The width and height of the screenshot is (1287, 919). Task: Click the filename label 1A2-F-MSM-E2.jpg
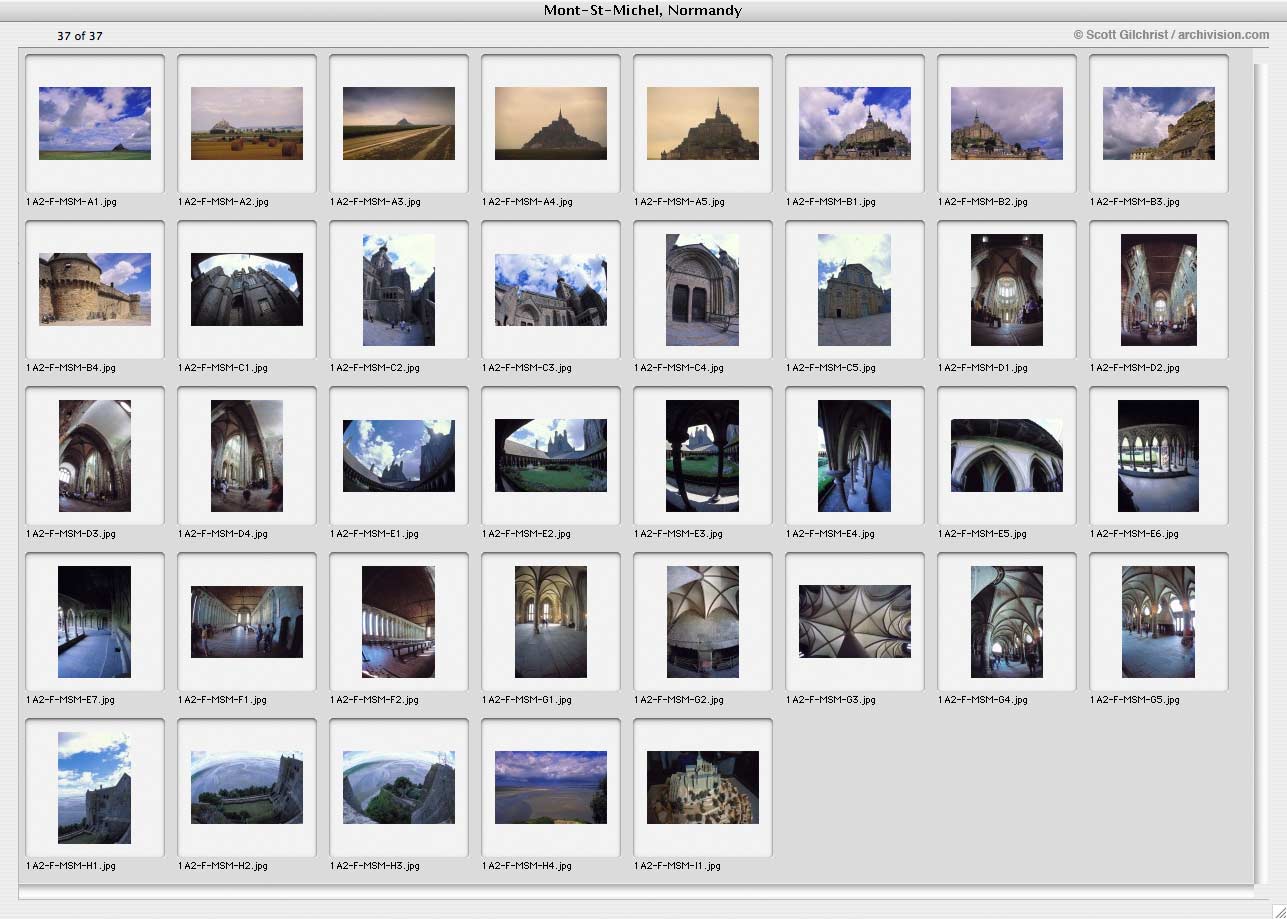[x=527, y=534]
